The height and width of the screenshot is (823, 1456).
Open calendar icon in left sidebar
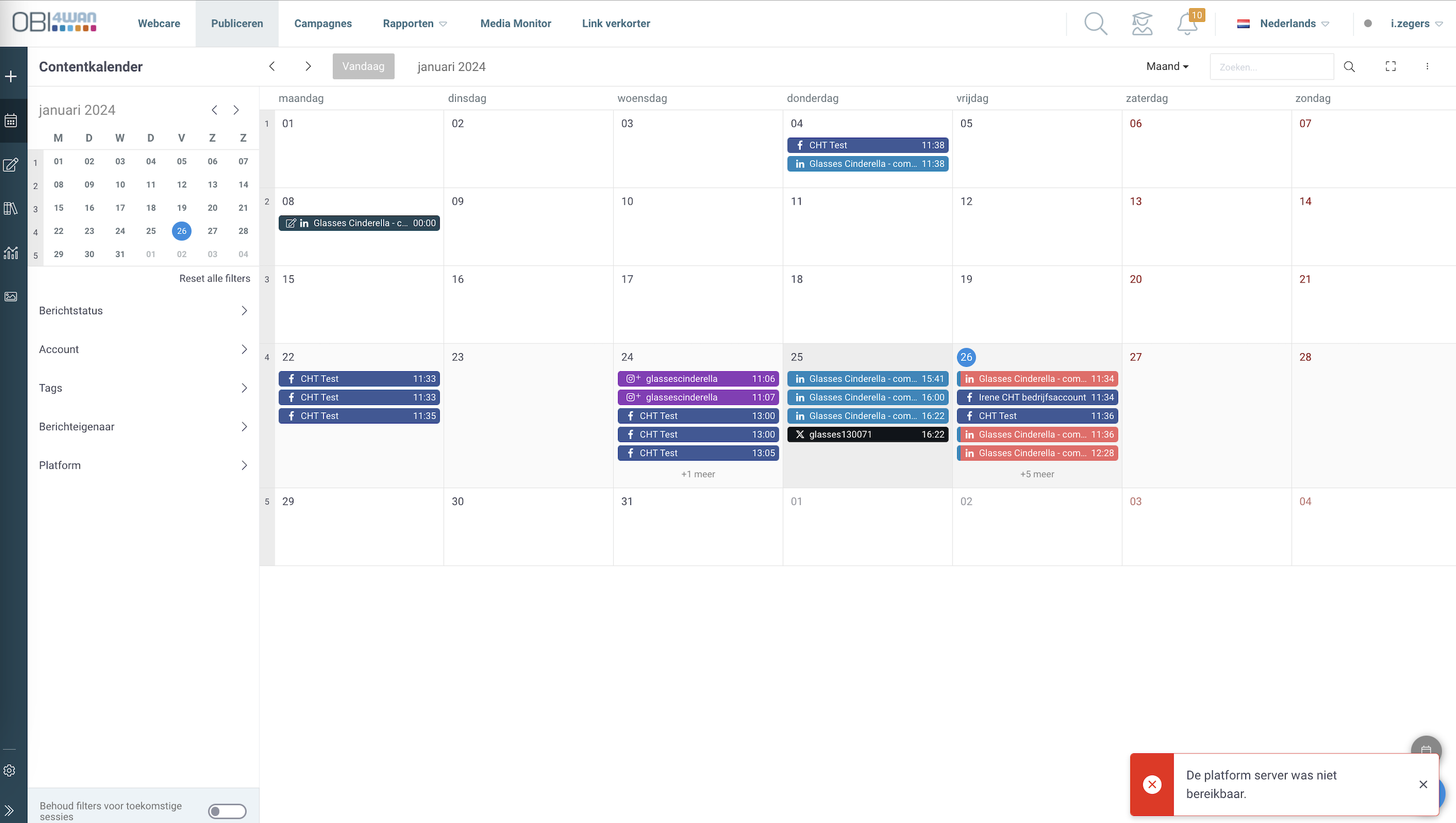(x=11, y=120)
